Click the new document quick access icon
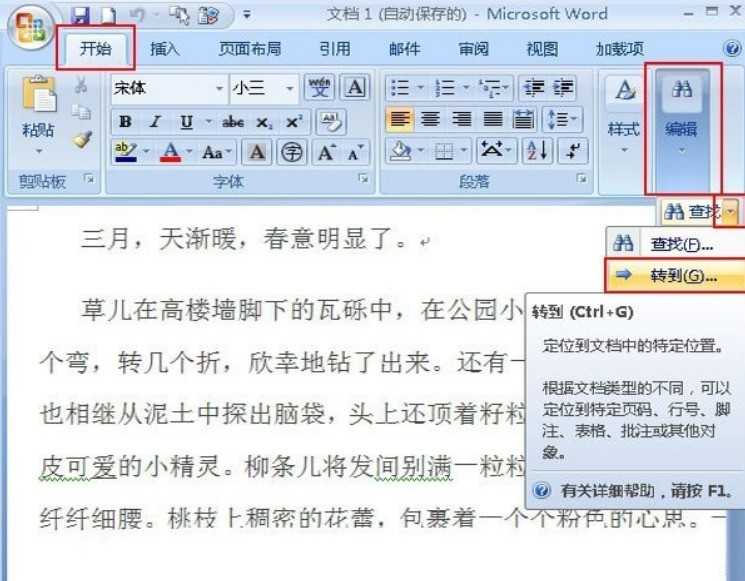The height and width of the screenshot is (581, 745). 109,16
